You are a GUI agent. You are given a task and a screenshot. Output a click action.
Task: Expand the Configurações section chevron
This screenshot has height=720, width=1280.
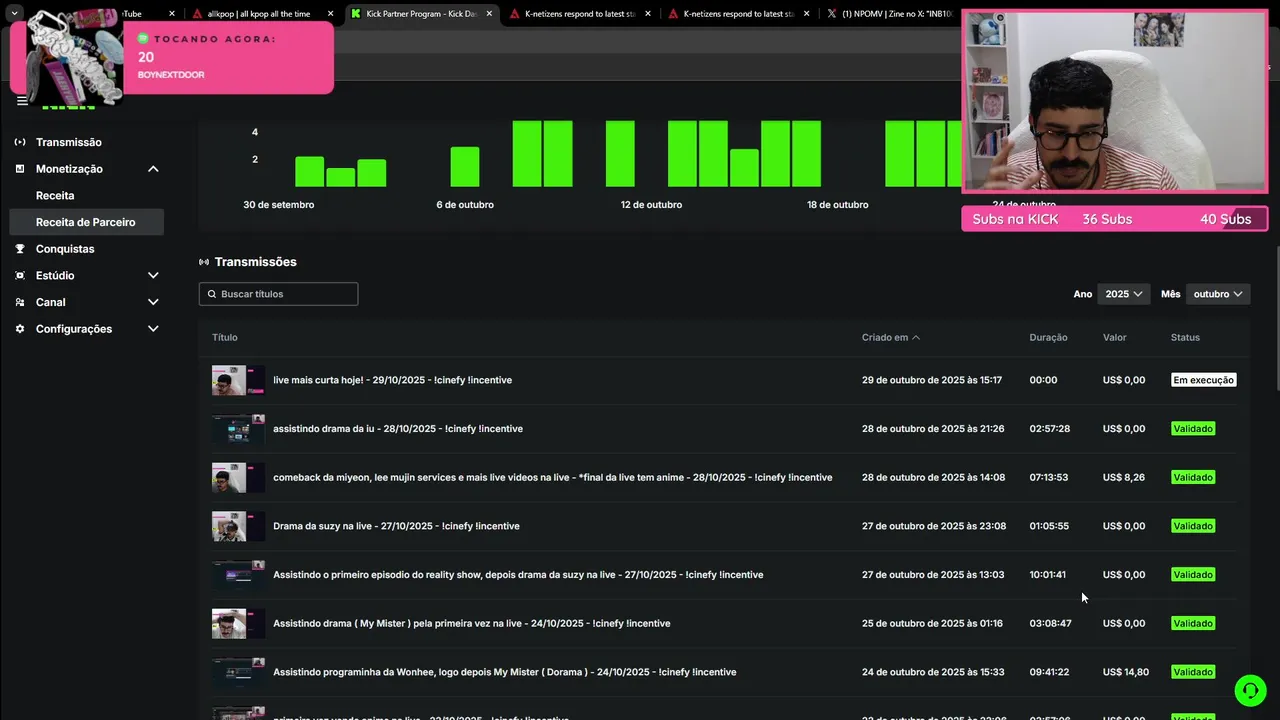[x=153, y=329]
